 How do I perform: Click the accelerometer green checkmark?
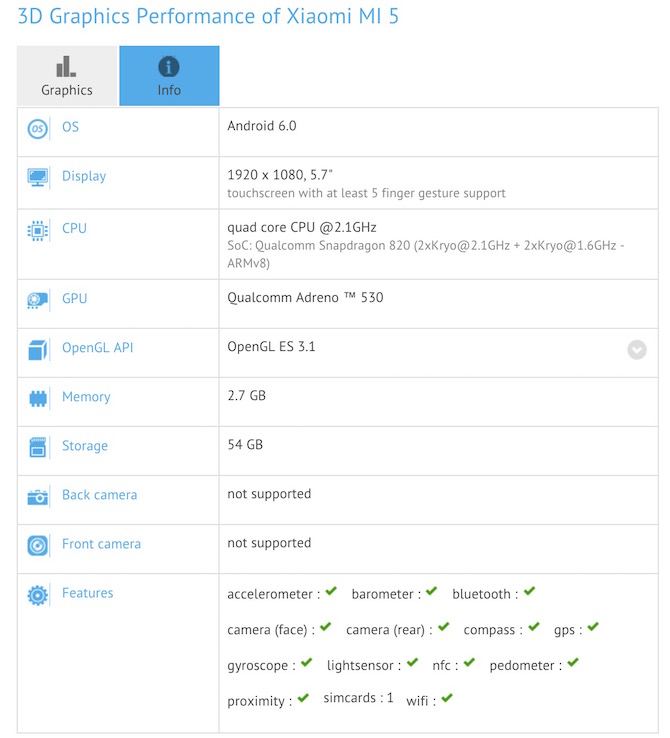click(331, 592)
